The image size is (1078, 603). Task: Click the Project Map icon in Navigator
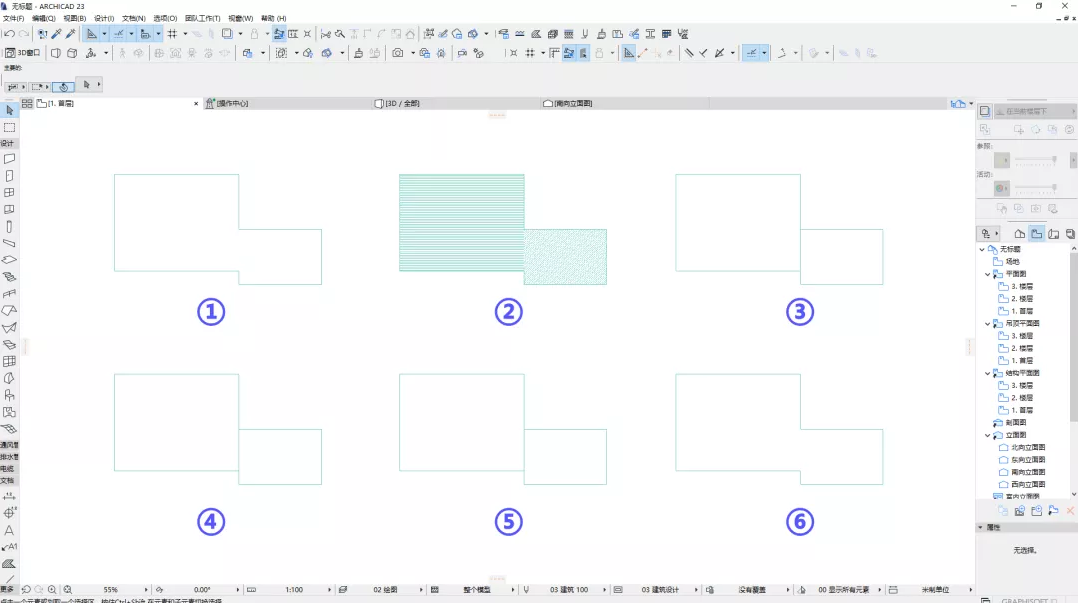tap(1020, 234)
